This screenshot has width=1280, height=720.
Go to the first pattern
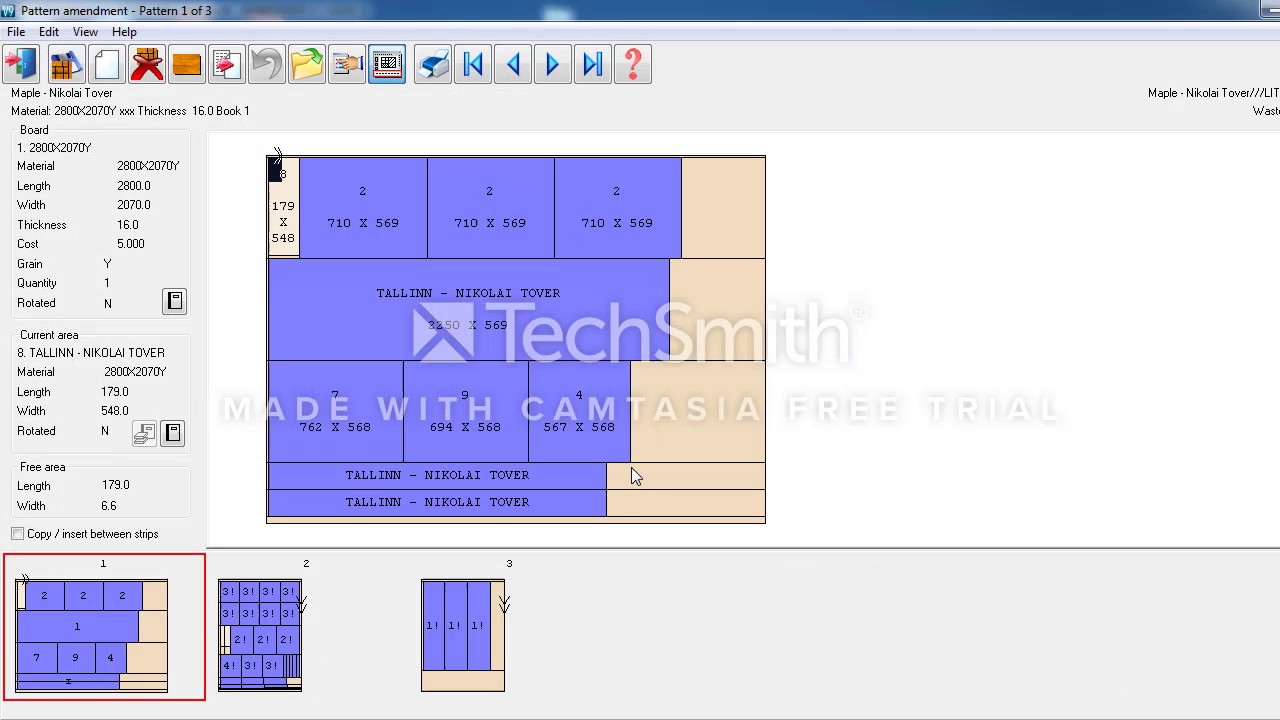(473, 65)
